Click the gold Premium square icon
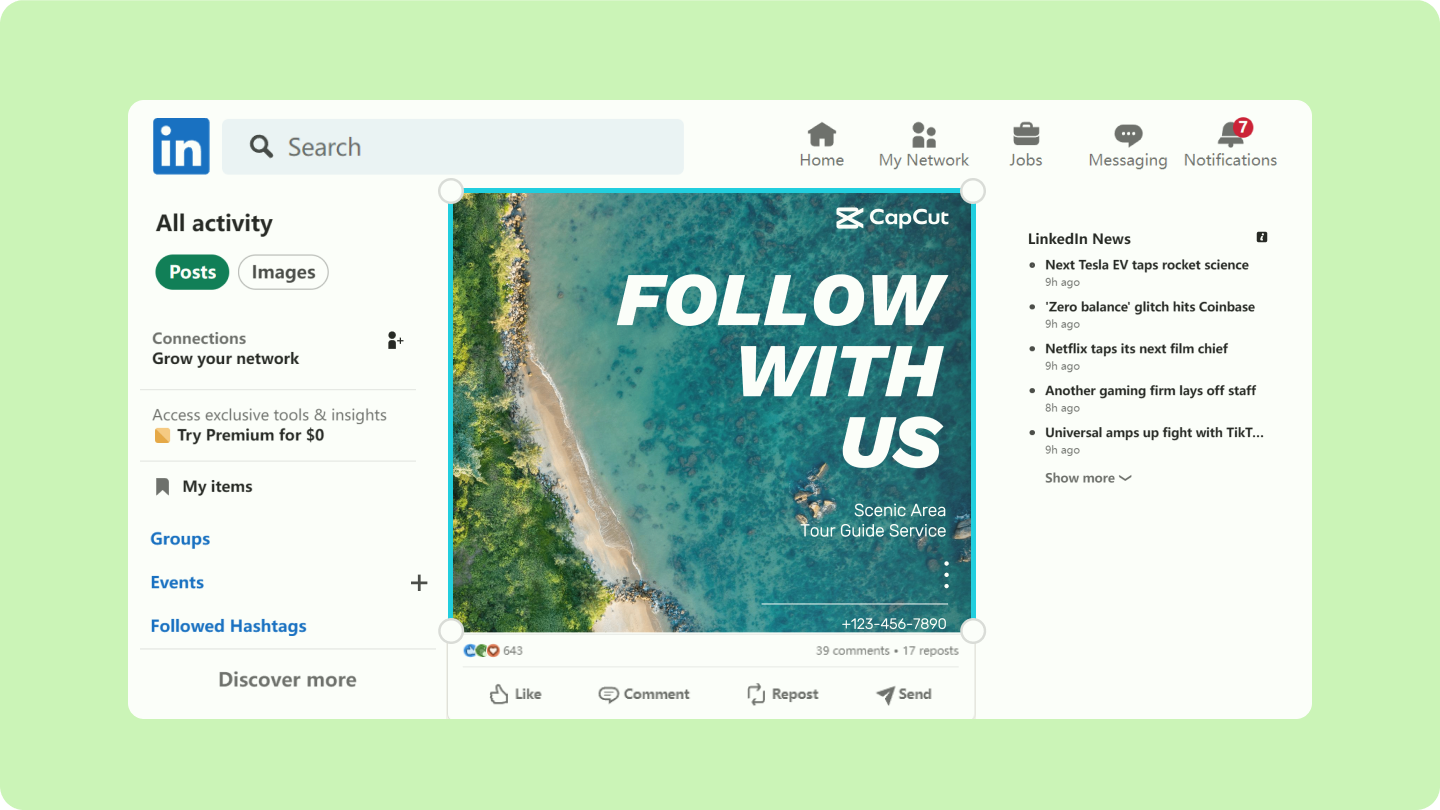The image size is (1440, 810). tap(162, 436)
